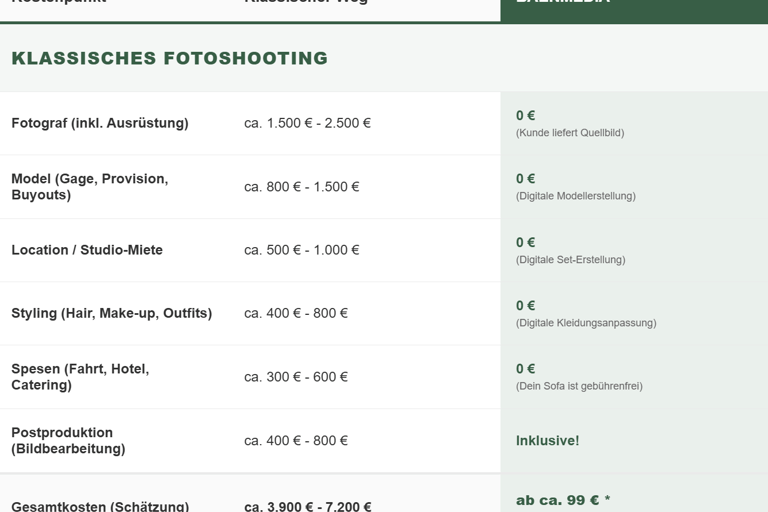The height and width of the screenshot is (512, 768).
Task: Click the 'ca. 500 € - 1.000 €' price
Action: tap(301, 250)
